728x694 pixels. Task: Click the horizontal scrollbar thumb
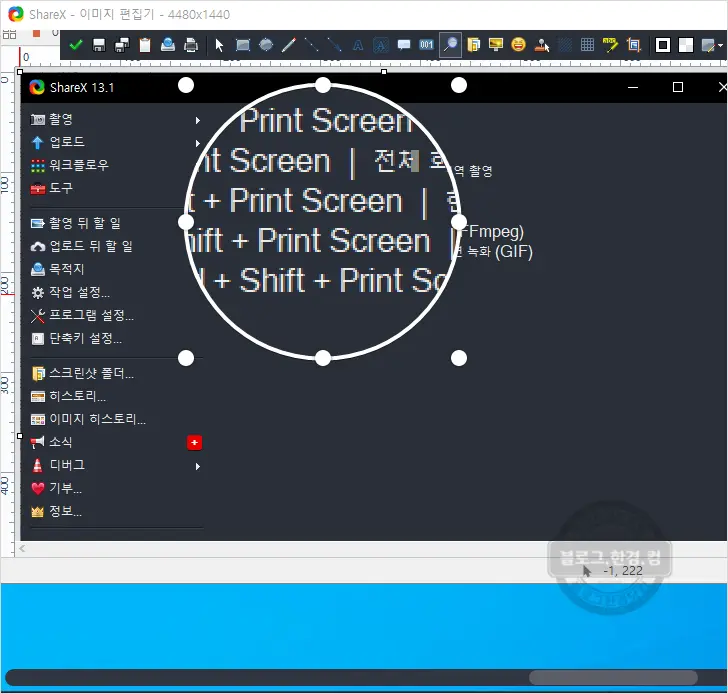coord(612,678)
